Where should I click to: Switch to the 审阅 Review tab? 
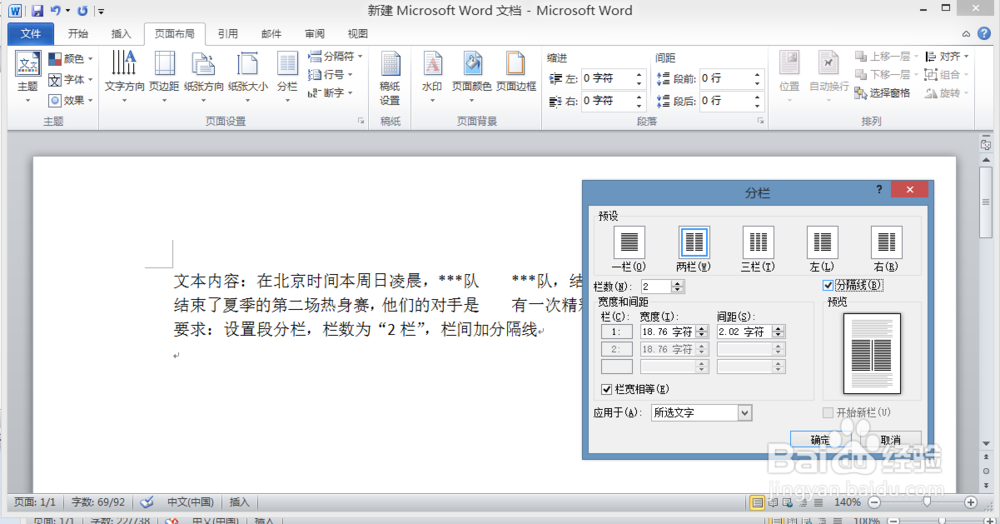click(x=314, y=34)
